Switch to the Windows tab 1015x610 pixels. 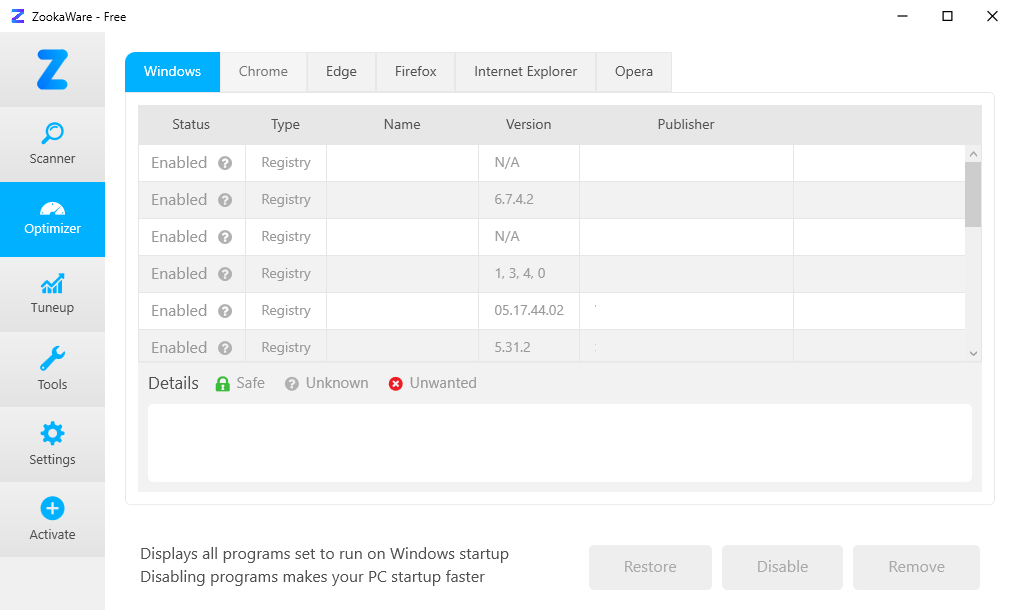tap(172, 72)
